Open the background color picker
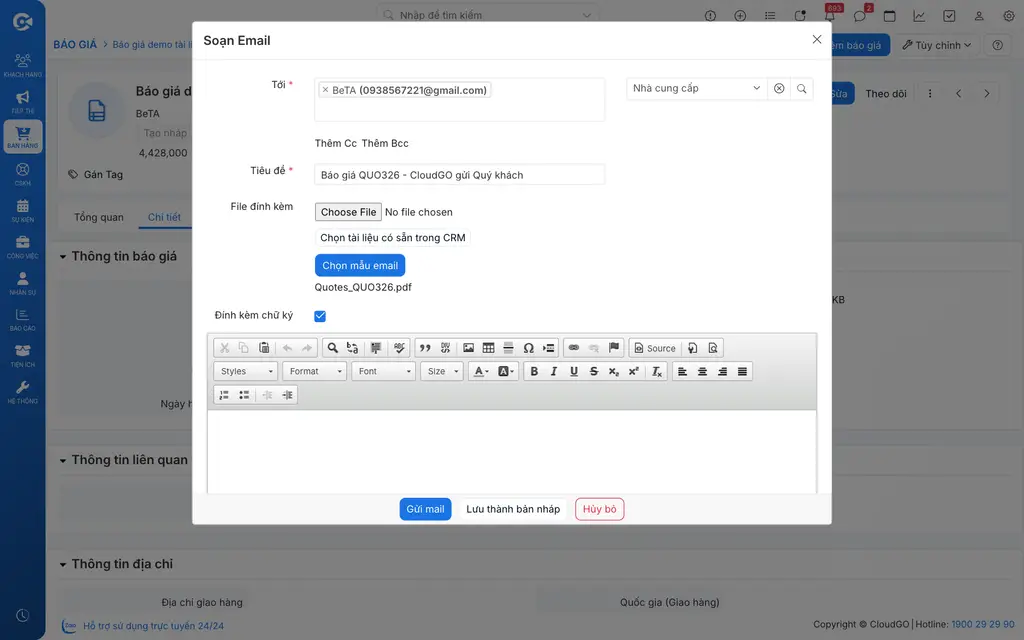 coord(505,372)
